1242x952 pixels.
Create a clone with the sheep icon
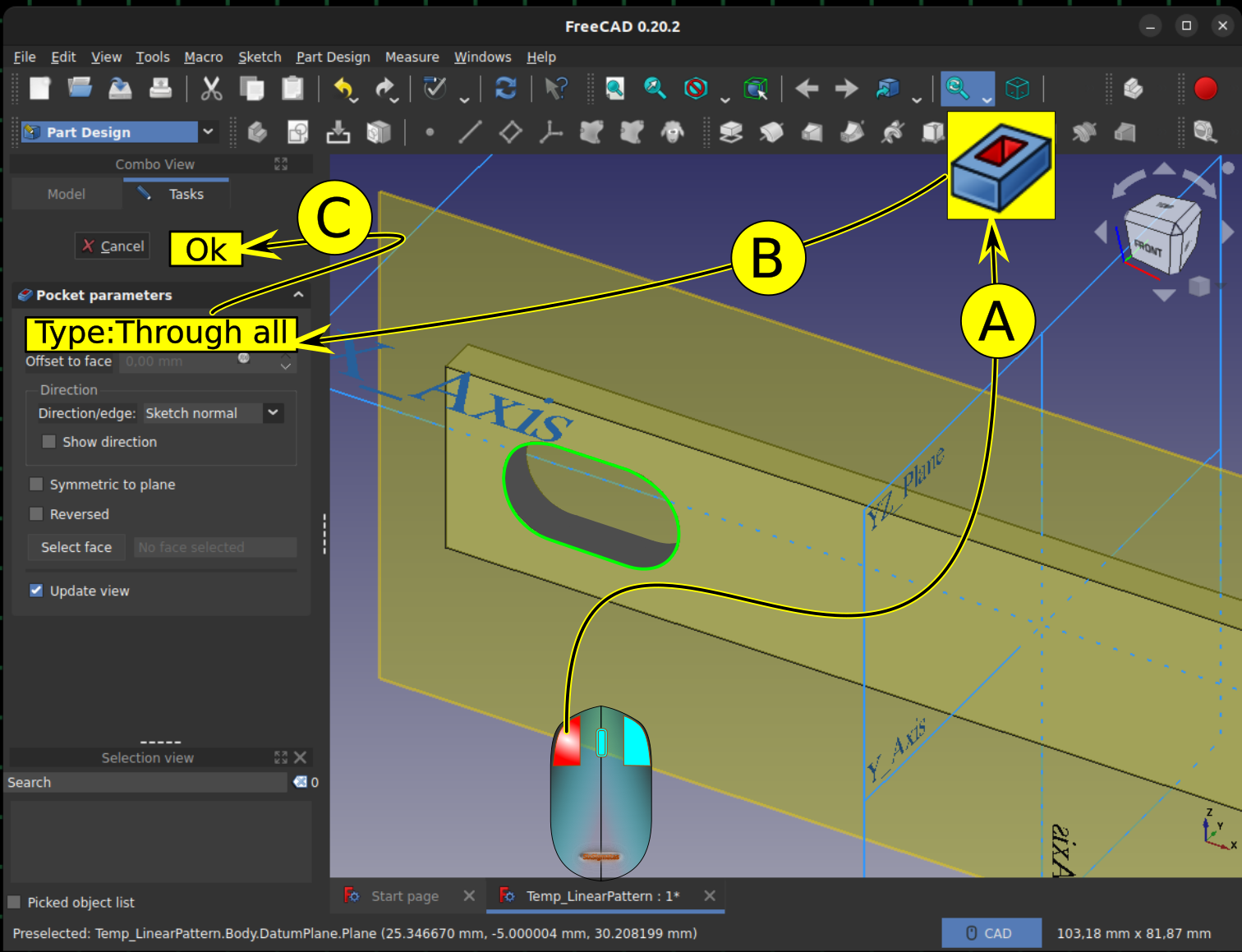(x=672, y=131)
